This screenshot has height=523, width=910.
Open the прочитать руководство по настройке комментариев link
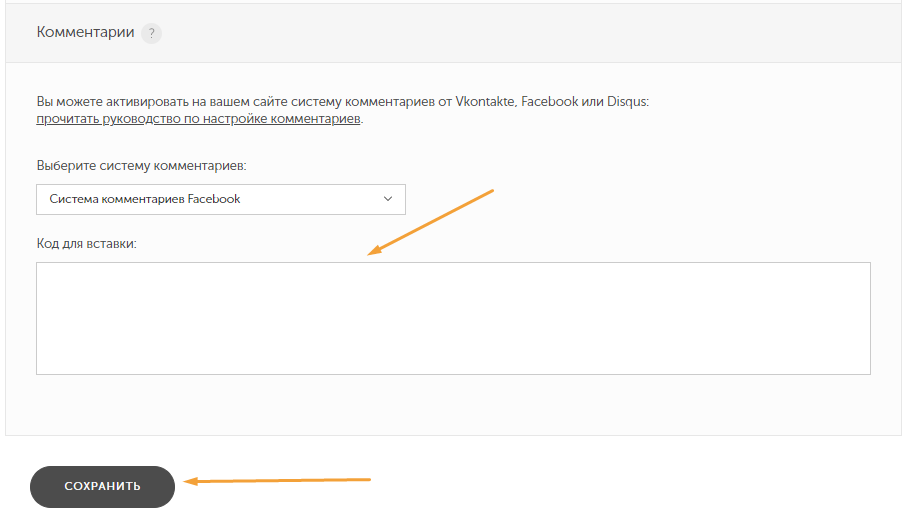tap(198, 119)
